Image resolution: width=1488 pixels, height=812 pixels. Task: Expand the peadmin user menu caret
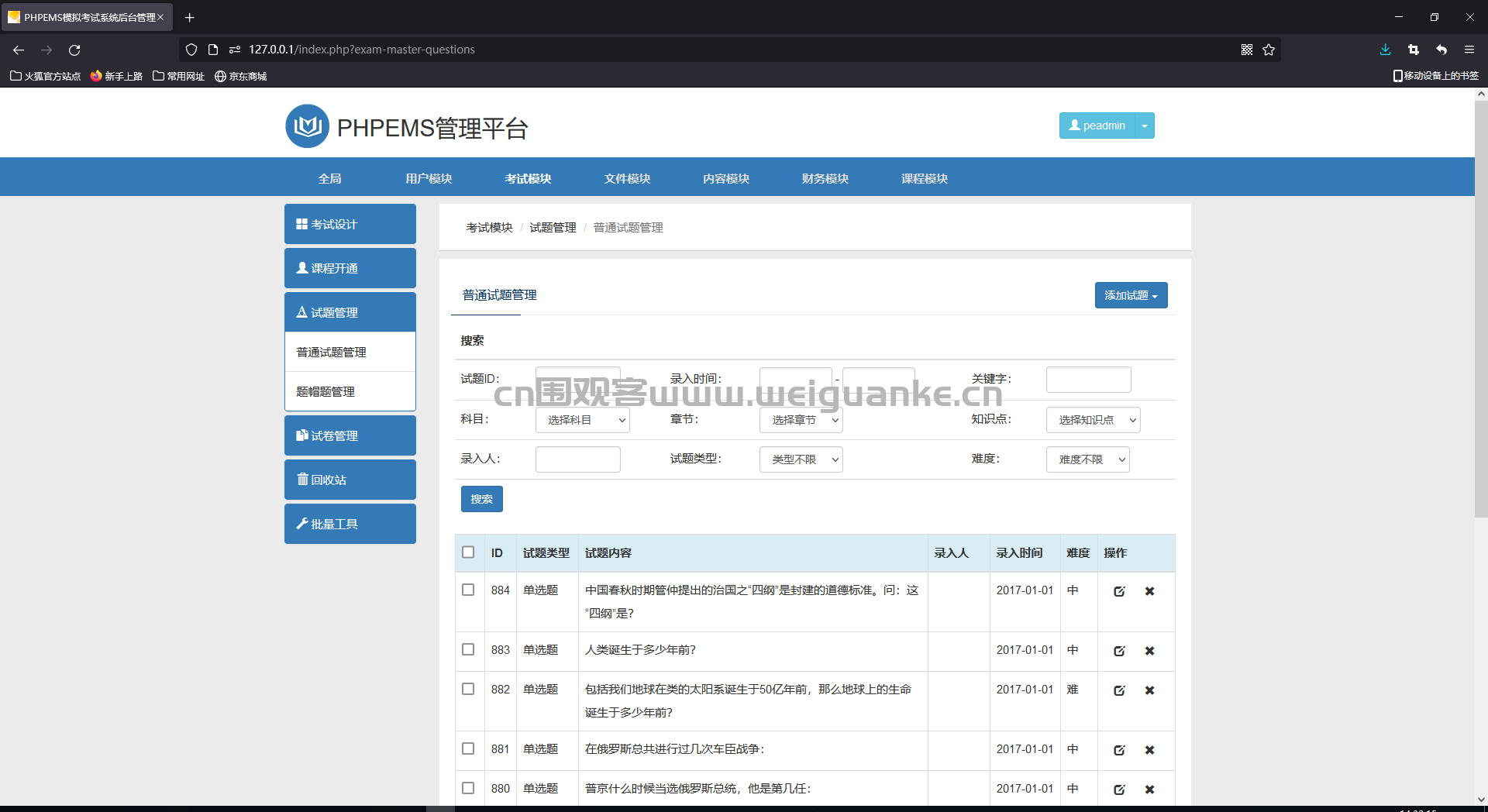coord(1145,126)
